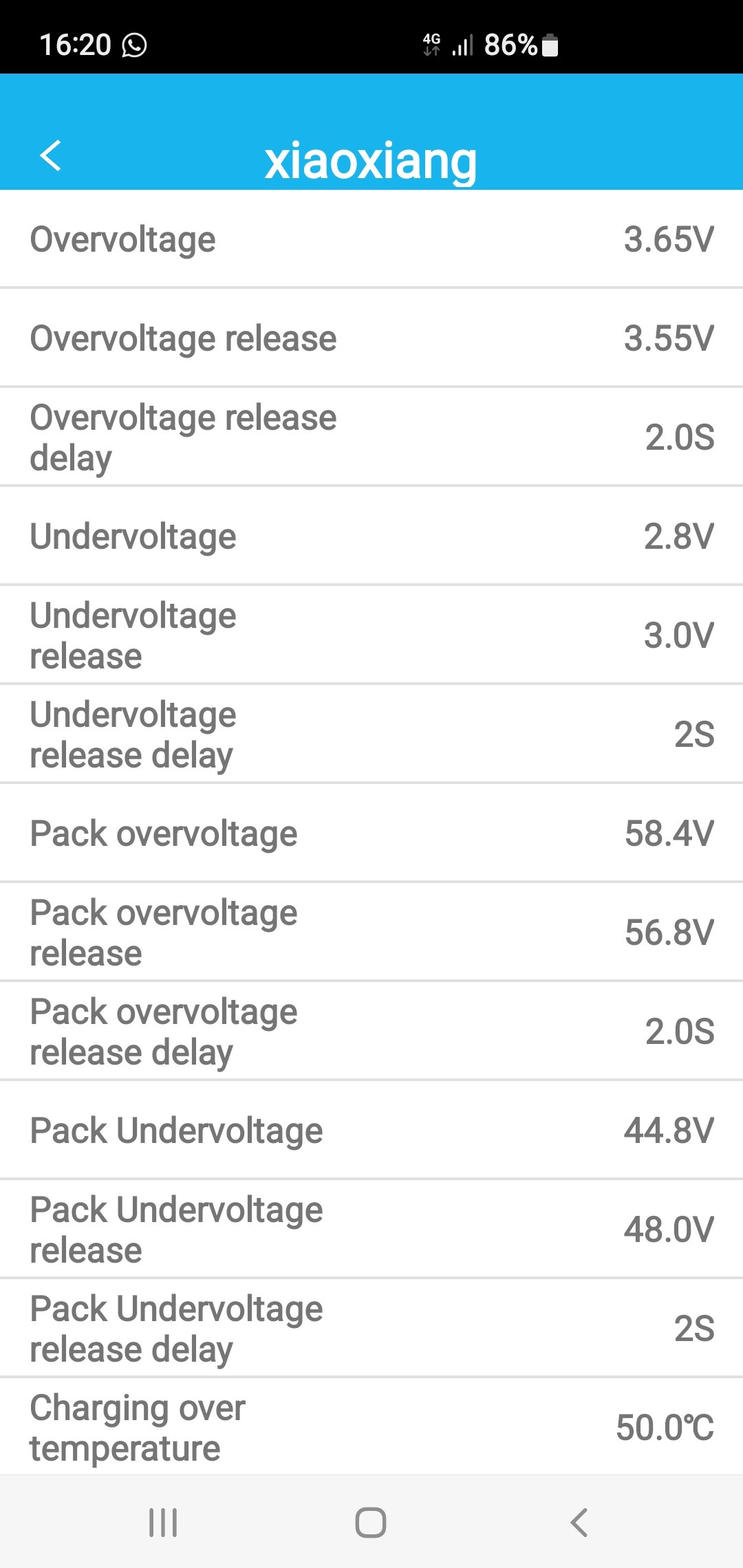
Task: Open the Overvoltage release setting row
Action: click(x=371, y=338)
